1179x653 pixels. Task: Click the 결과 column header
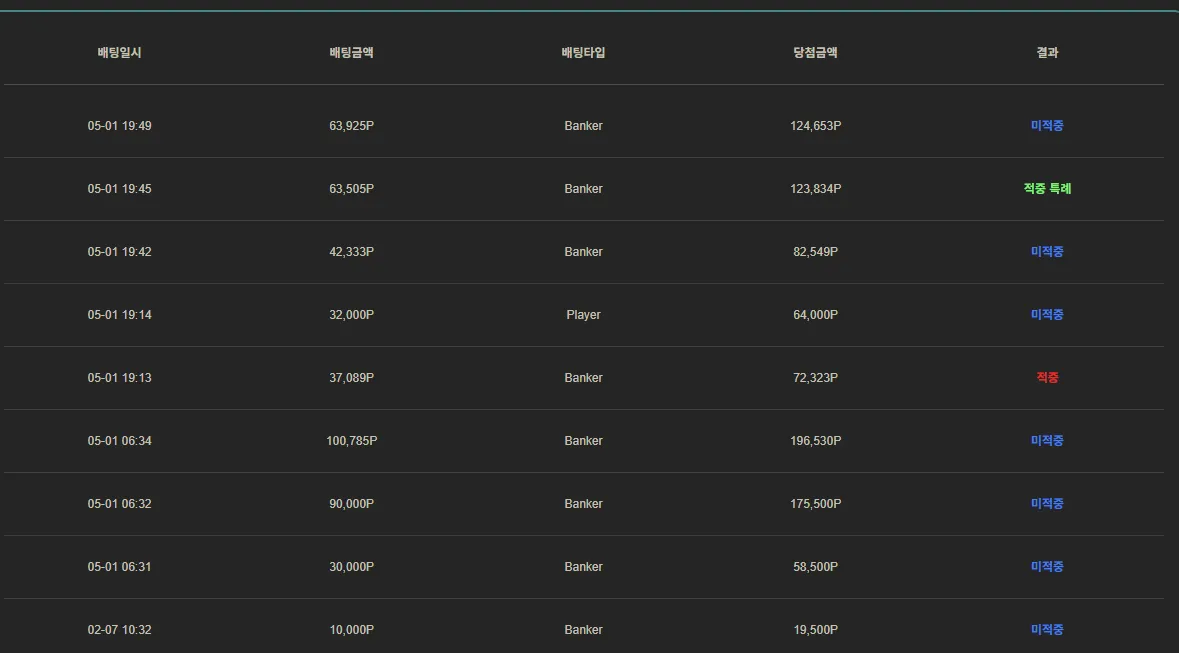pyautogui.click(x=1047, y=53)
